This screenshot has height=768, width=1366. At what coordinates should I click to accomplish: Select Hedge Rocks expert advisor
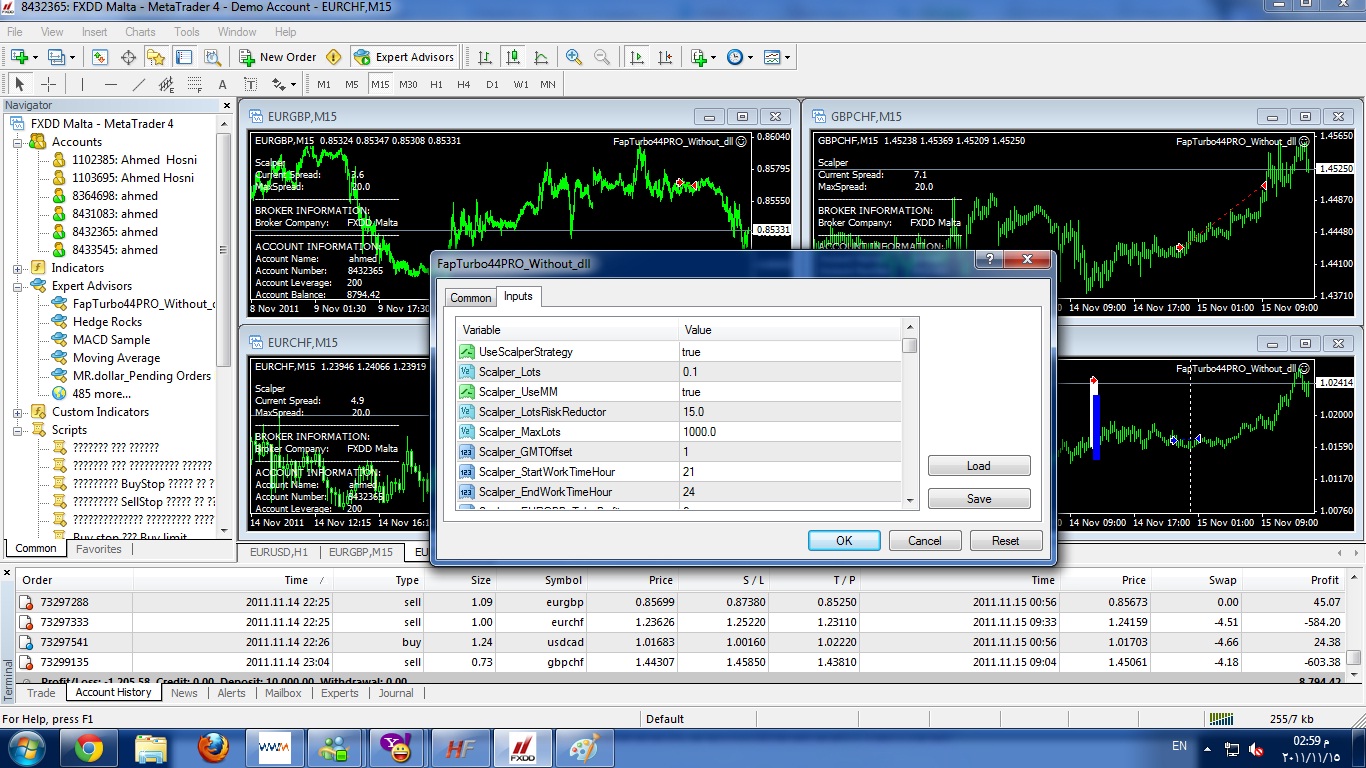click(x=107, y=322)
